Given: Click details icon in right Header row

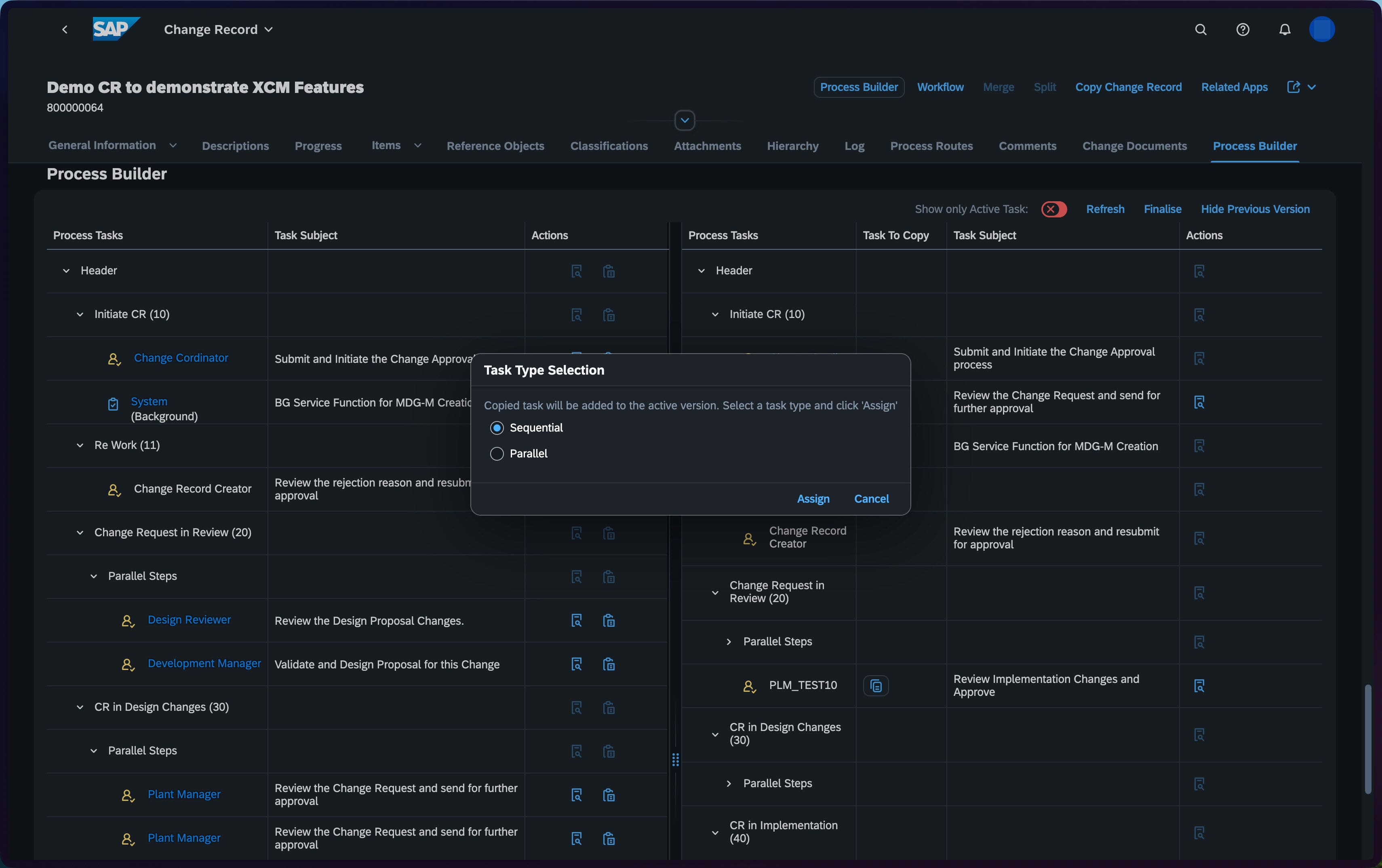Looking at the screenshot, I should 1199,271.
